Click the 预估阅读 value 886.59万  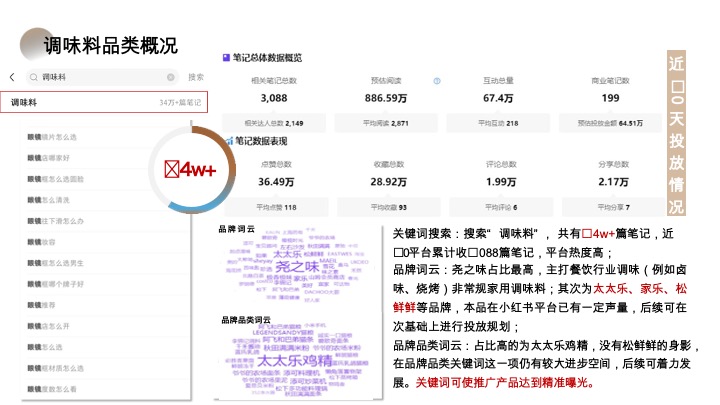pos(386,98)
